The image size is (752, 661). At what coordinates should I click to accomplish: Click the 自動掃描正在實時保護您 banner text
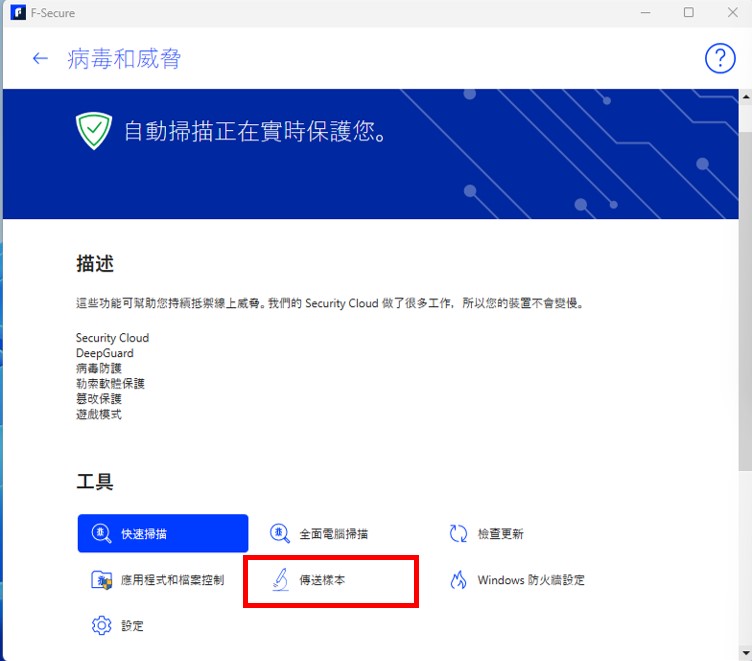point(255,131)
